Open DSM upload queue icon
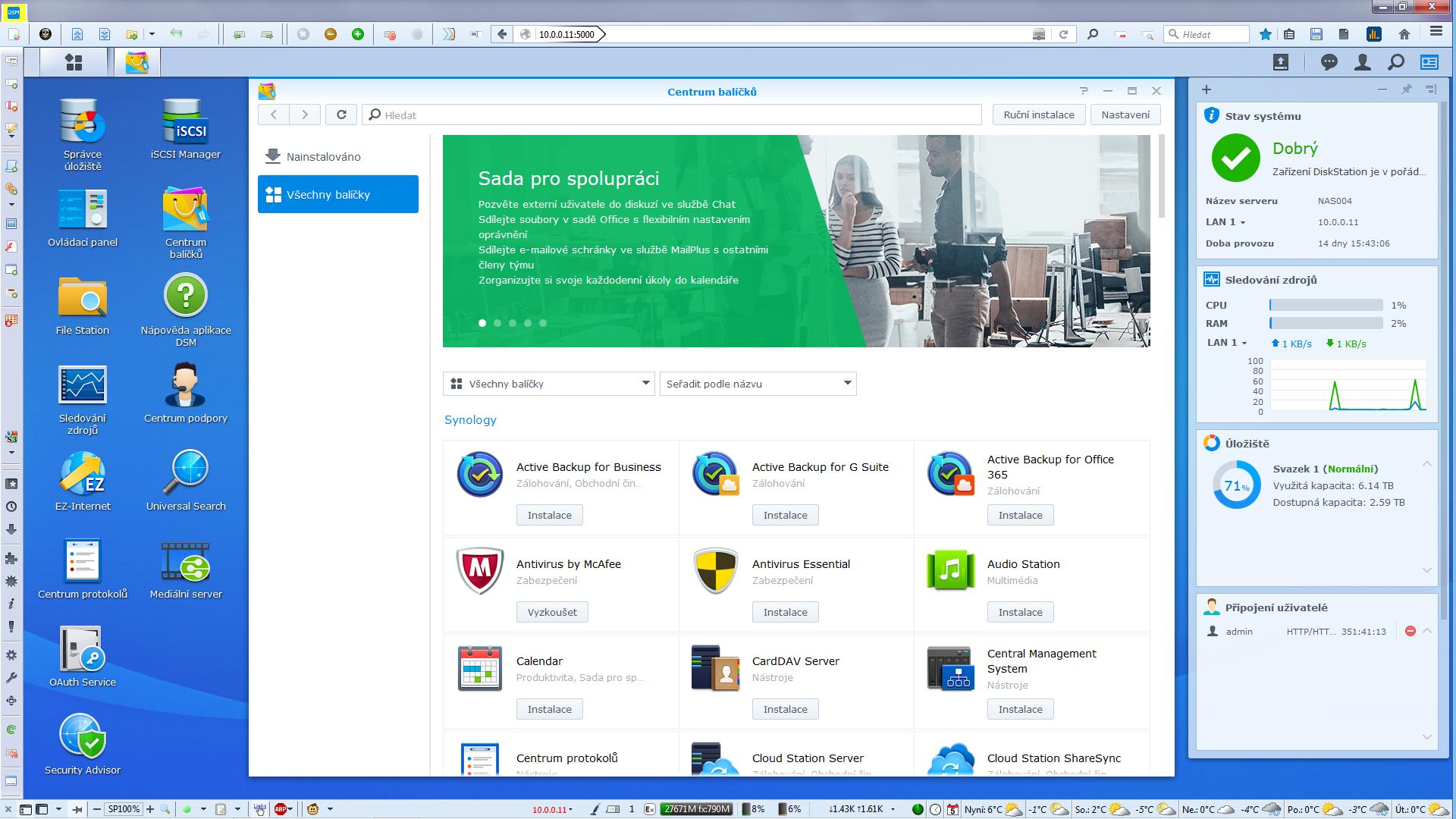The height and width of the screenshot is (819, 1456). [x=1281, y=63]
